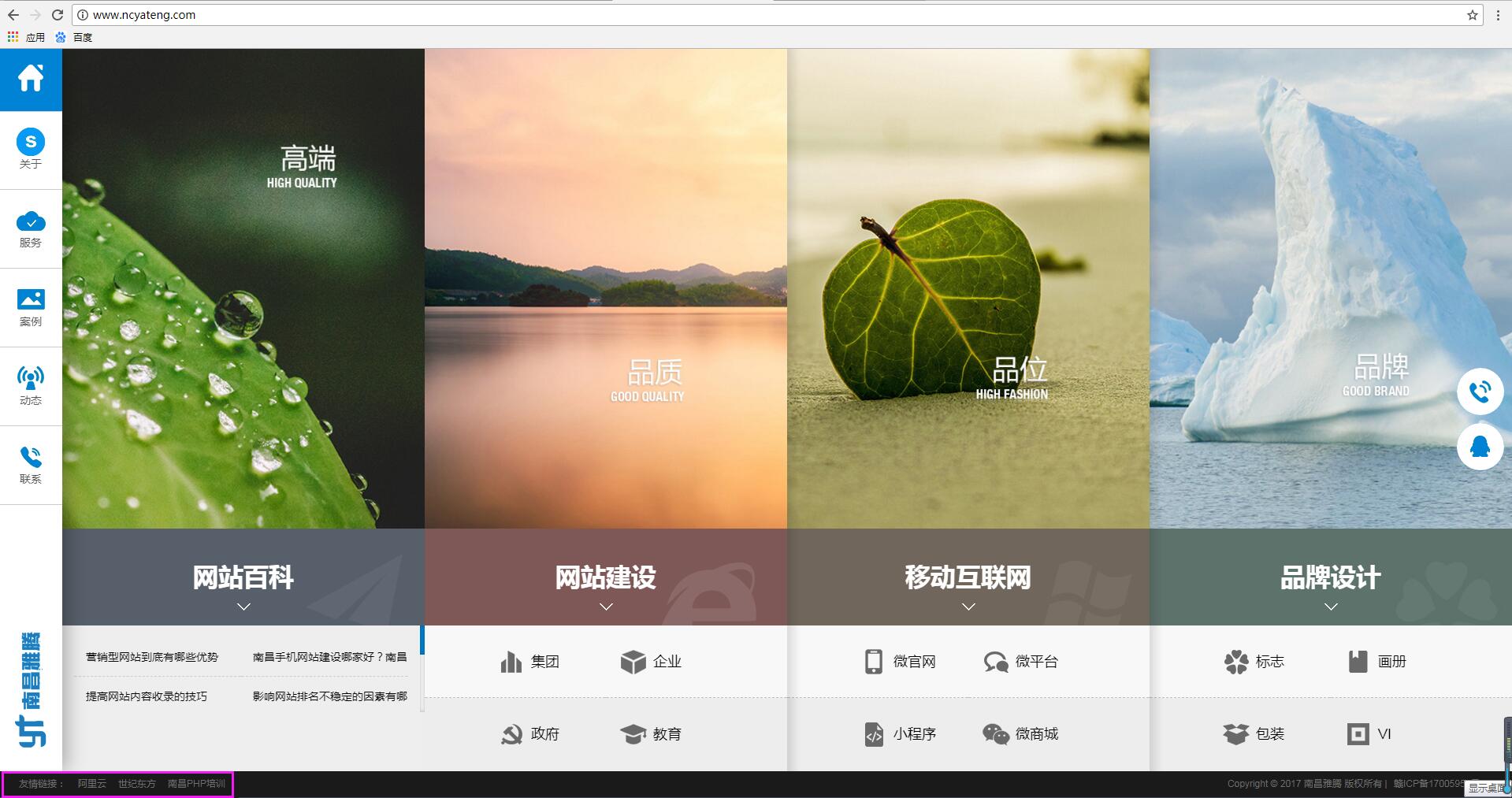Reload the page with the refresh button

click(x=57, y=15)
